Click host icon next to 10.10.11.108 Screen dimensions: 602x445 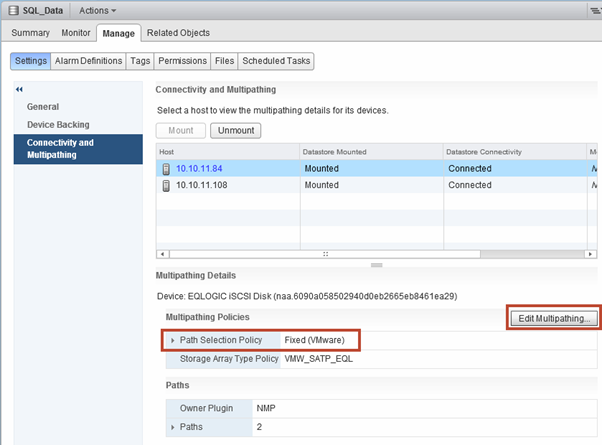[166, 185]
